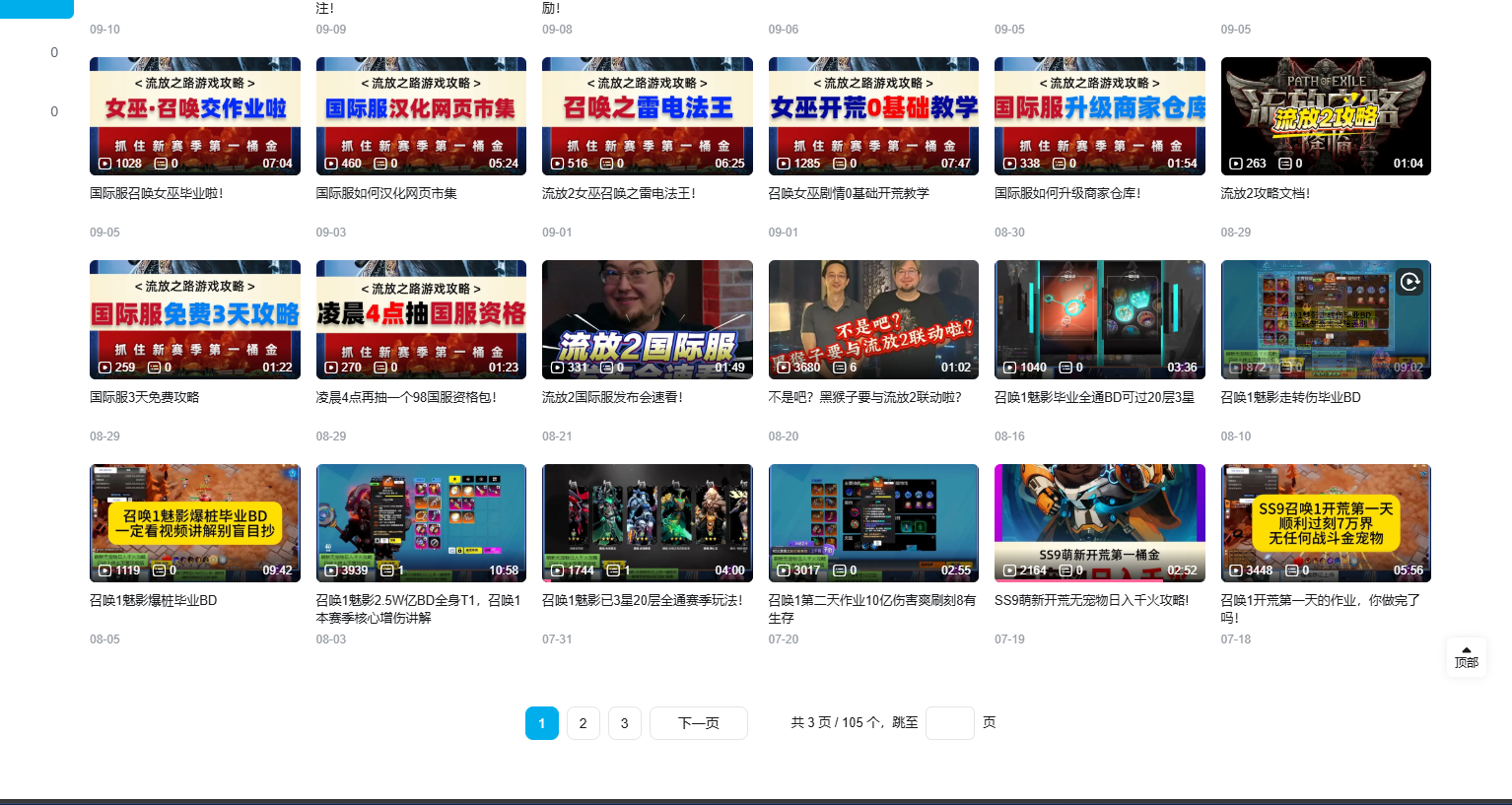The width and height of the screenshot is (1512, 805).
Task: Open title link SS9萌新开荒无宠物日入千火攻略!
Action: (x=1092, y=600)
